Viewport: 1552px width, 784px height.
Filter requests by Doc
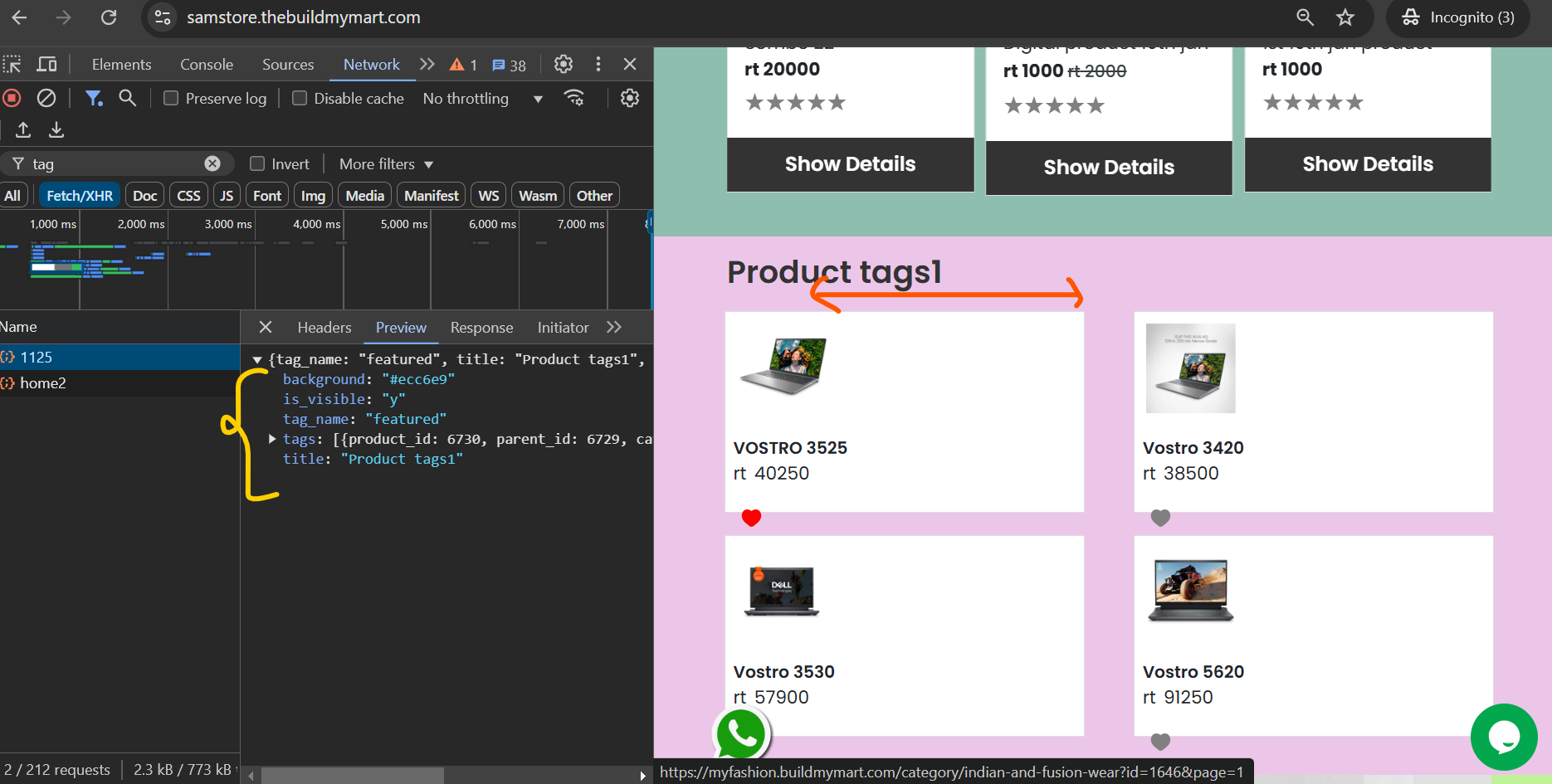click(x=145, y=196)
